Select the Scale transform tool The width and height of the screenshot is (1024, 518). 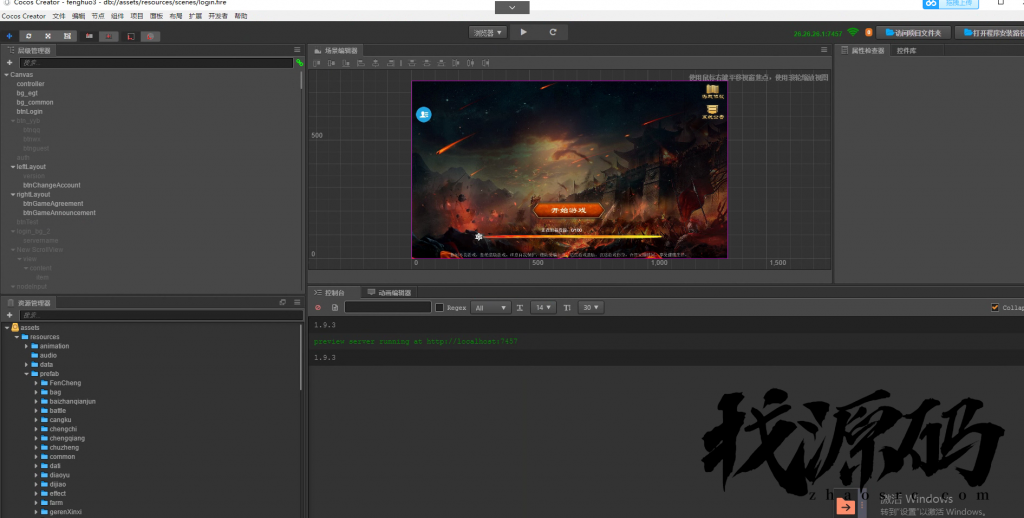(x=48, y=36)
